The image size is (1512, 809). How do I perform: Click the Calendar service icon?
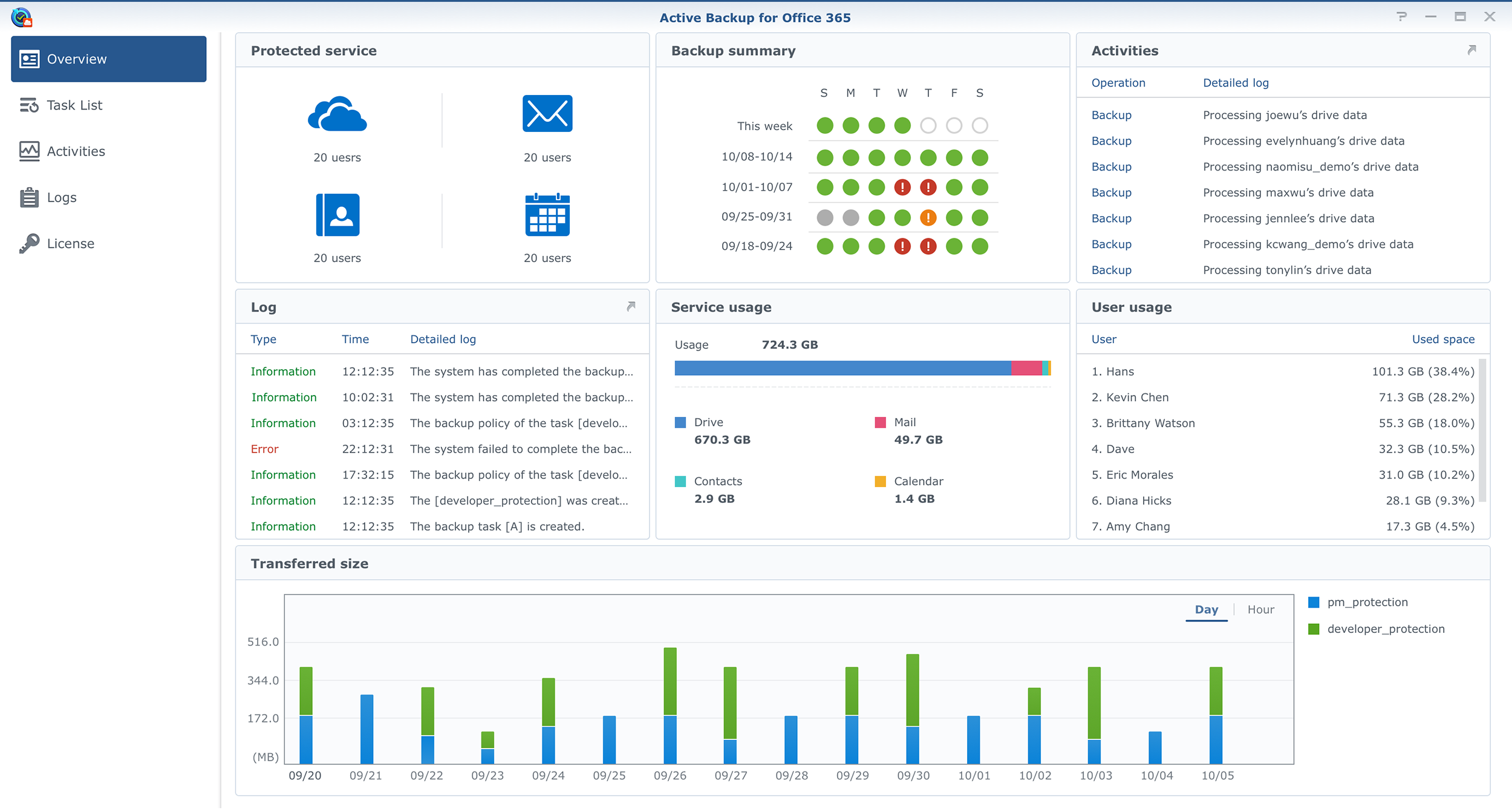547,215
